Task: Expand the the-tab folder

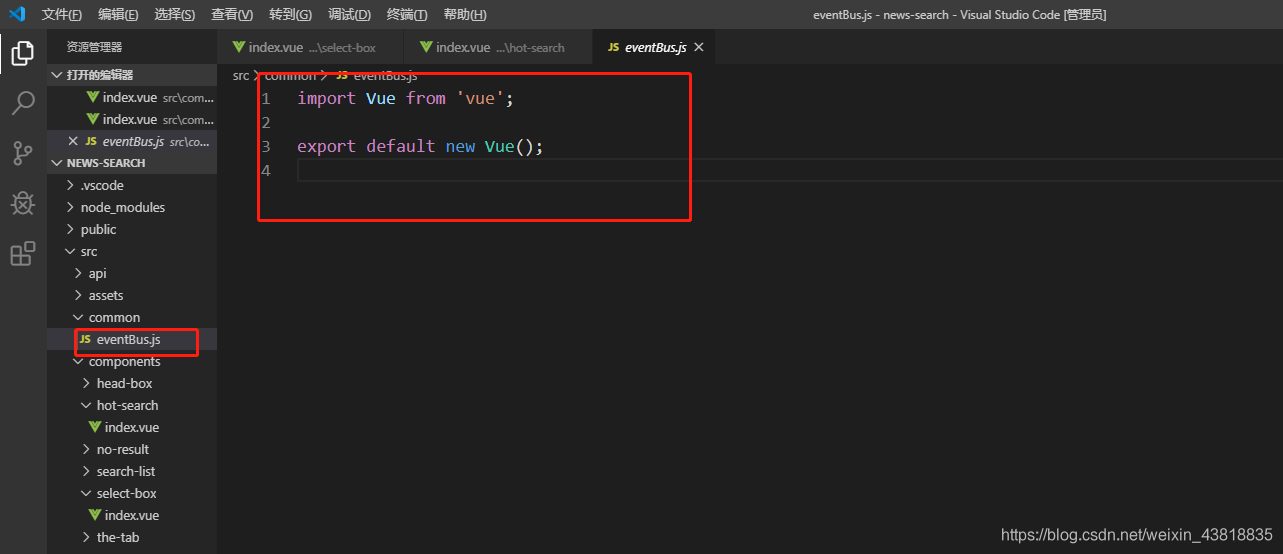Action: click(132, 537)
